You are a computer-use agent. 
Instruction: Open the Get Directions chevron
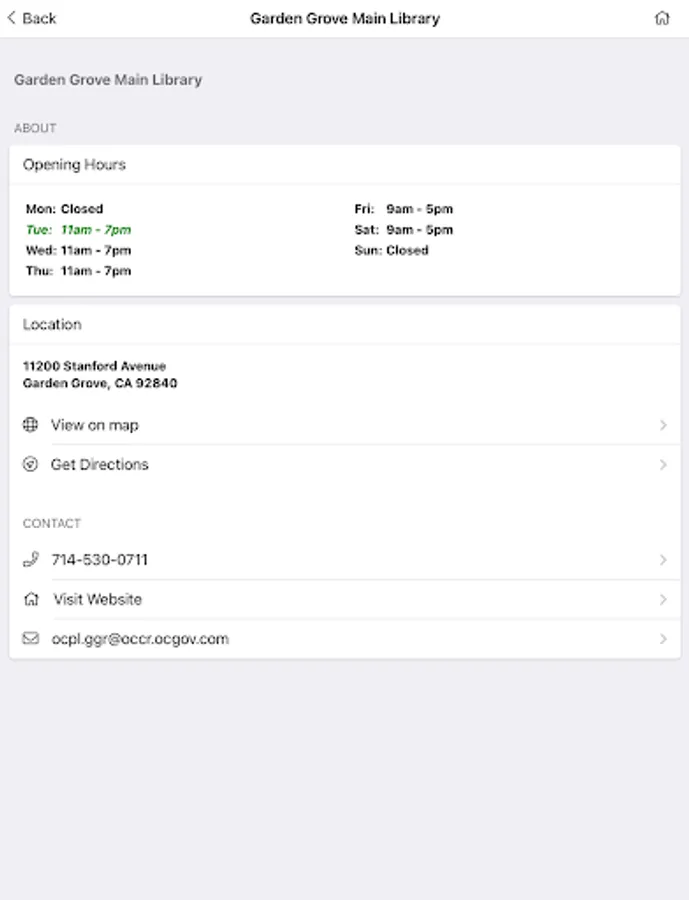[x=663, y=464]
